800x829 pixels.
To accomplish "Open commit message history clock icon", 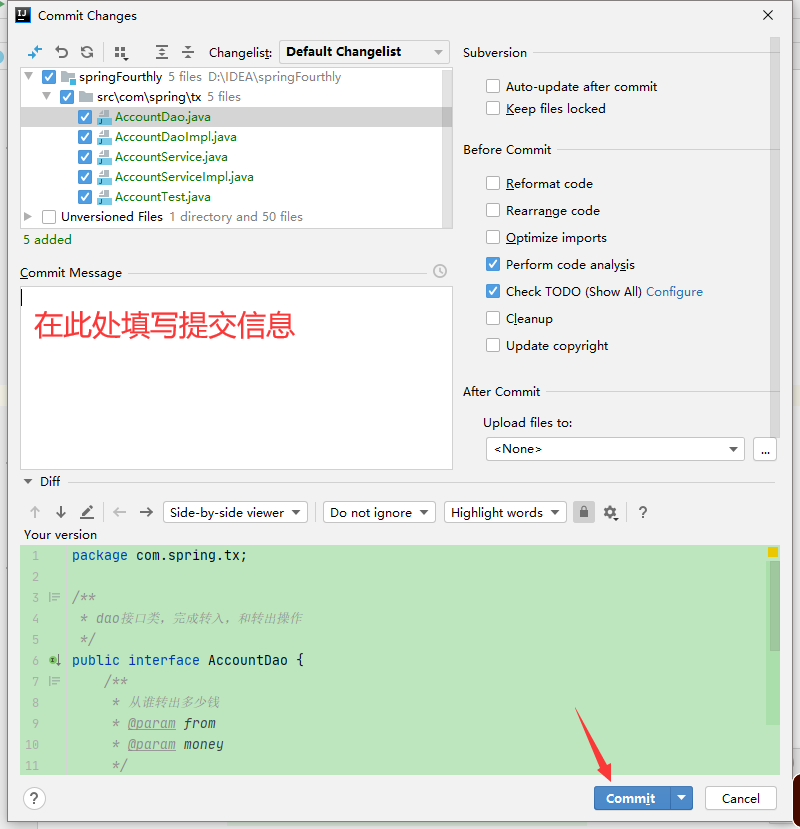I will (x=440, y=271).
